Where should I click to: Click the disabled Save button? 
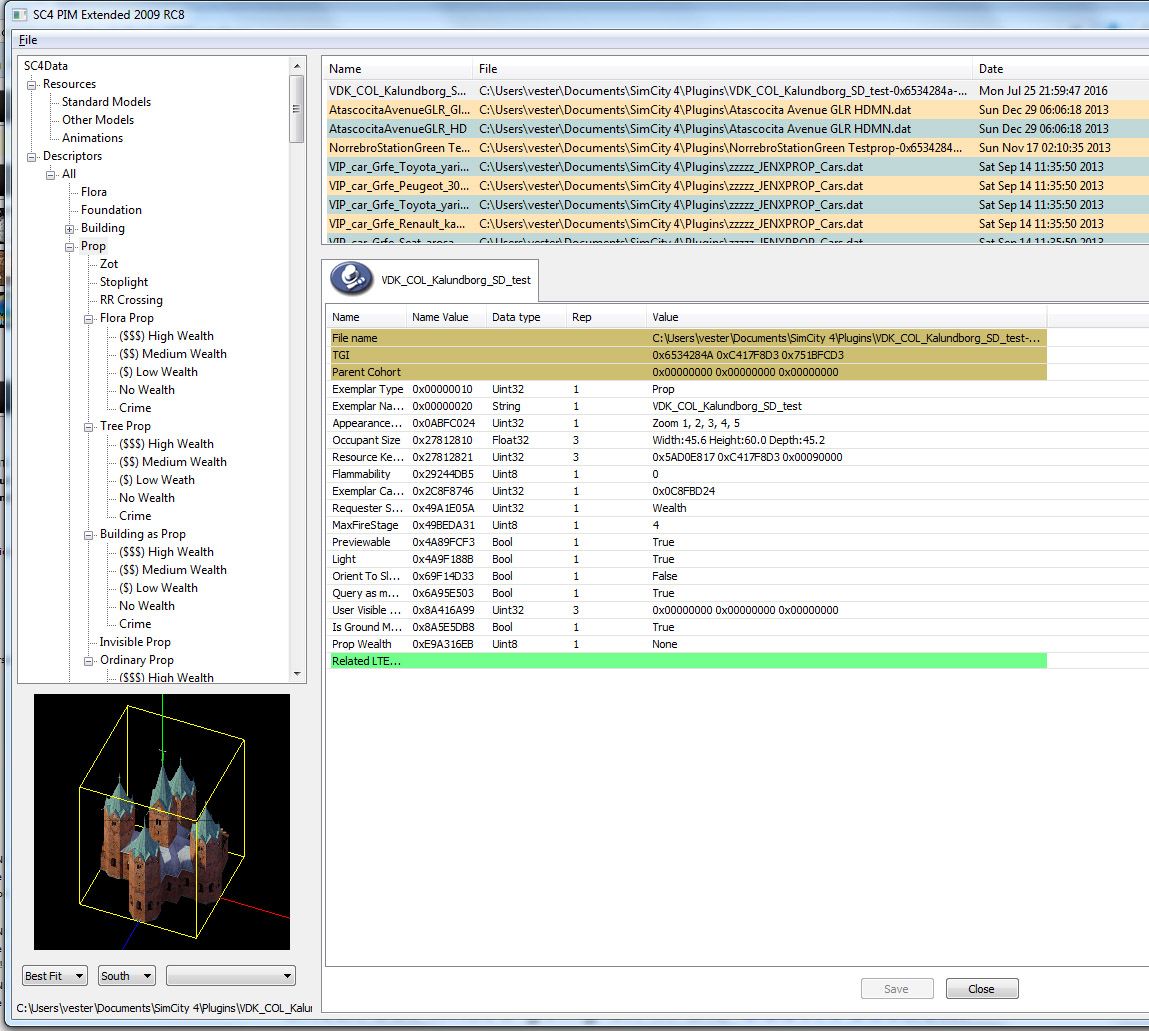(897, 988)
